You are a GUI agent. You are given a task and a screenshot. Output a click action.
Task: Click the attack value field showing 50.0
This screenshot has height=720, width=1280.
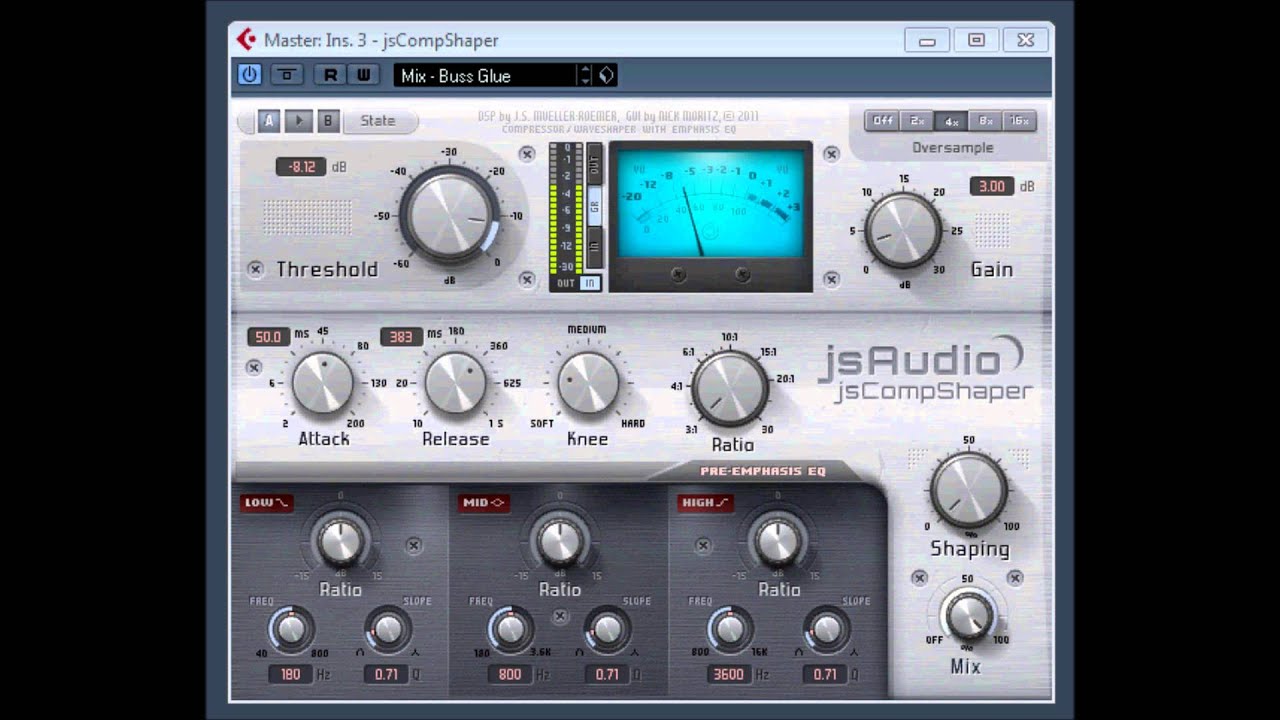[268, 337]
